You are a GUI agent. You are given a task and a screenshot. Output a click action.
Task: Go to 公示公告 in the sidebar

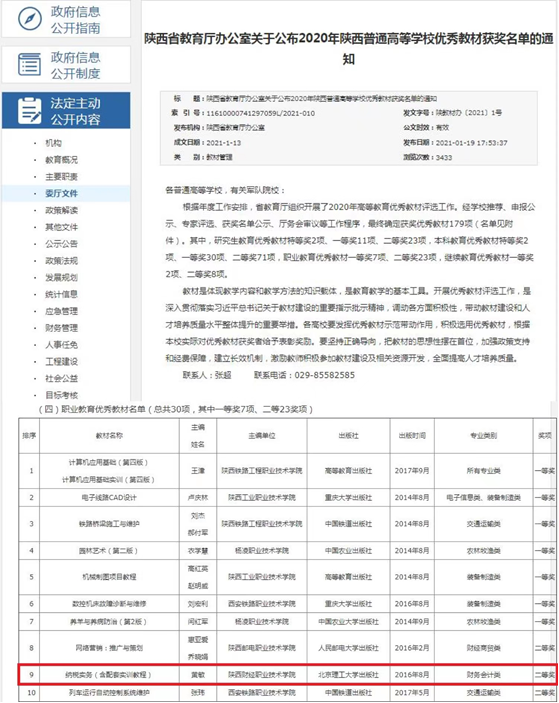click(x=61, y=244)
